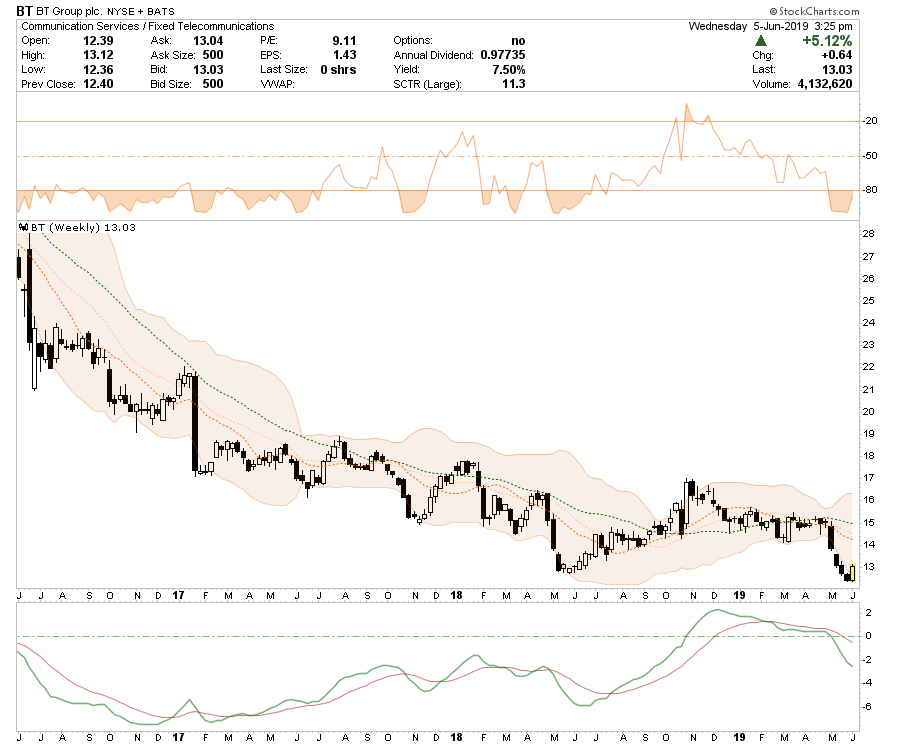Click the 'Annual Dividend:' field label
Viewport: 900px width, 746px height.
click(433, 55)
